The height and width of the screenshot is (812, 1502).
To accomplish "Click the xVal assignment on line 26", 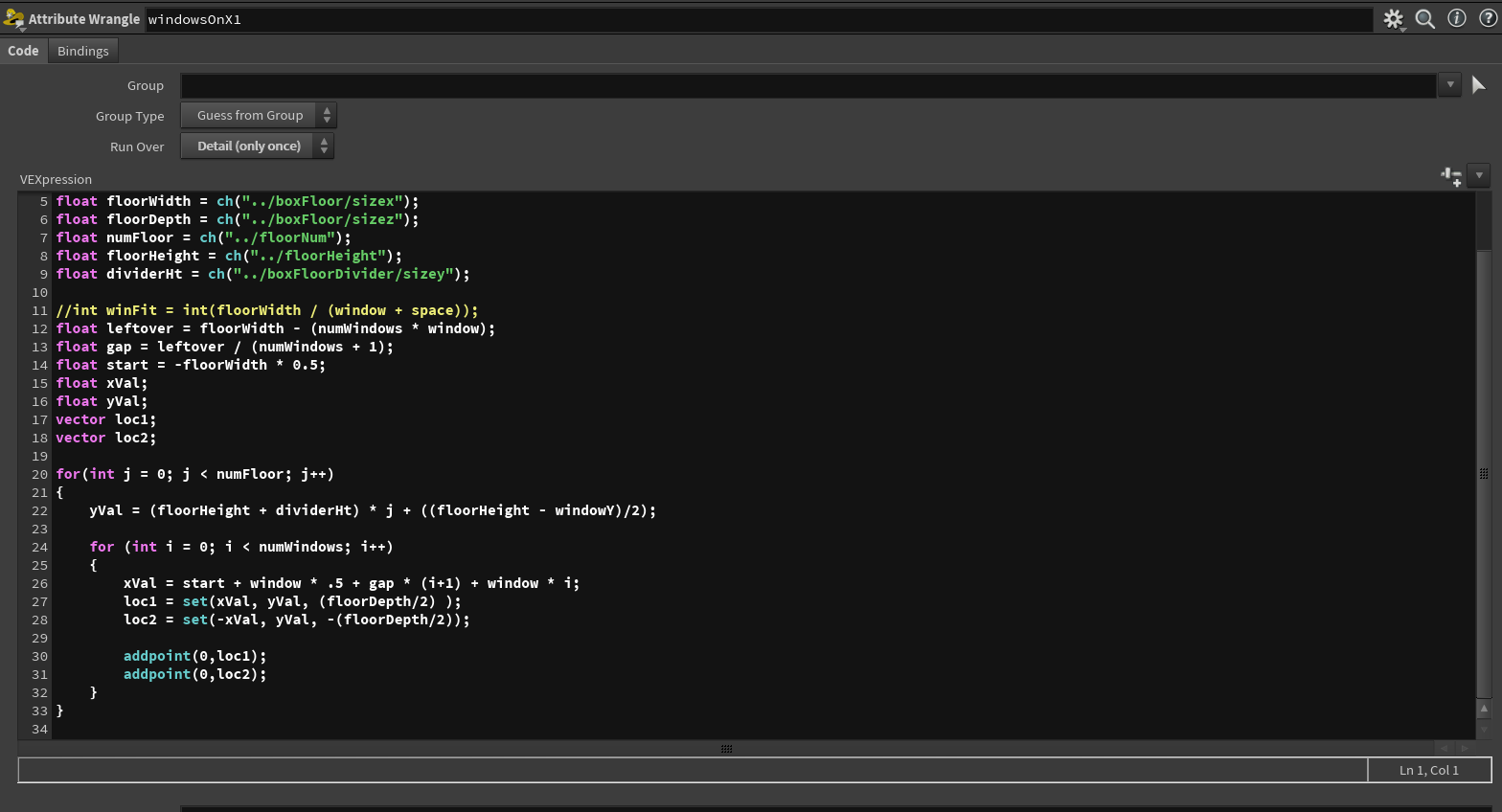I will [x=352, y=583].
